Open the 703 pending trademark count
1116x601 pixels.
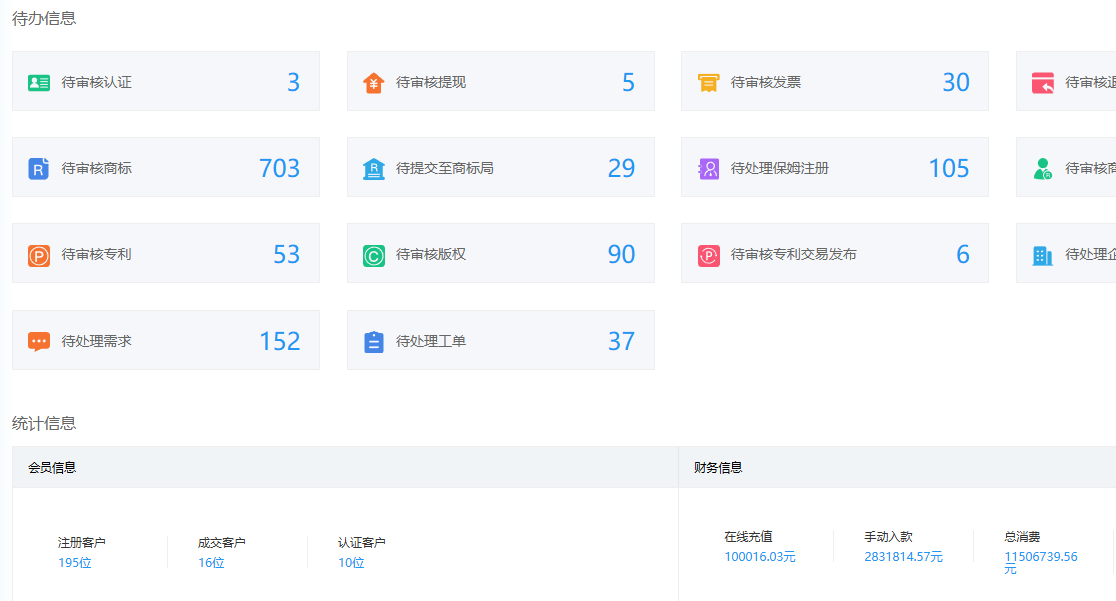click(279, 168)
